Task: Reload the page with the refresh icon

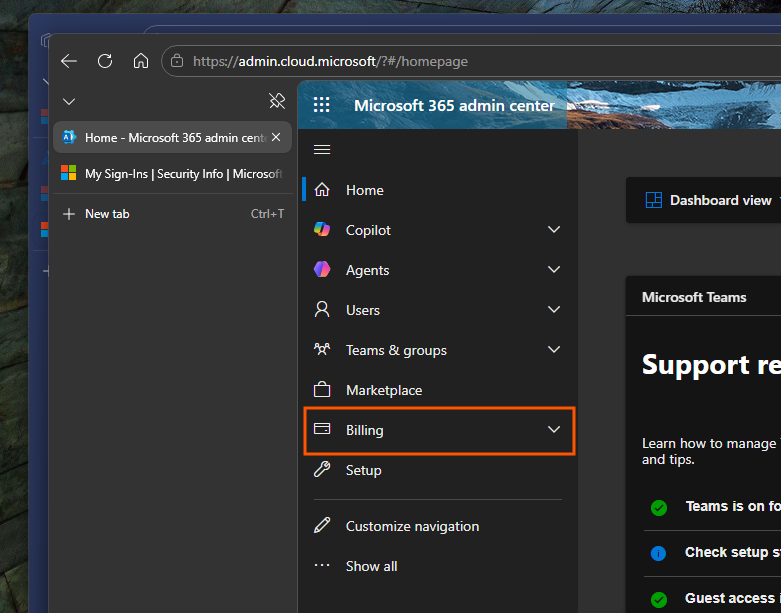Action: point(105,61)
